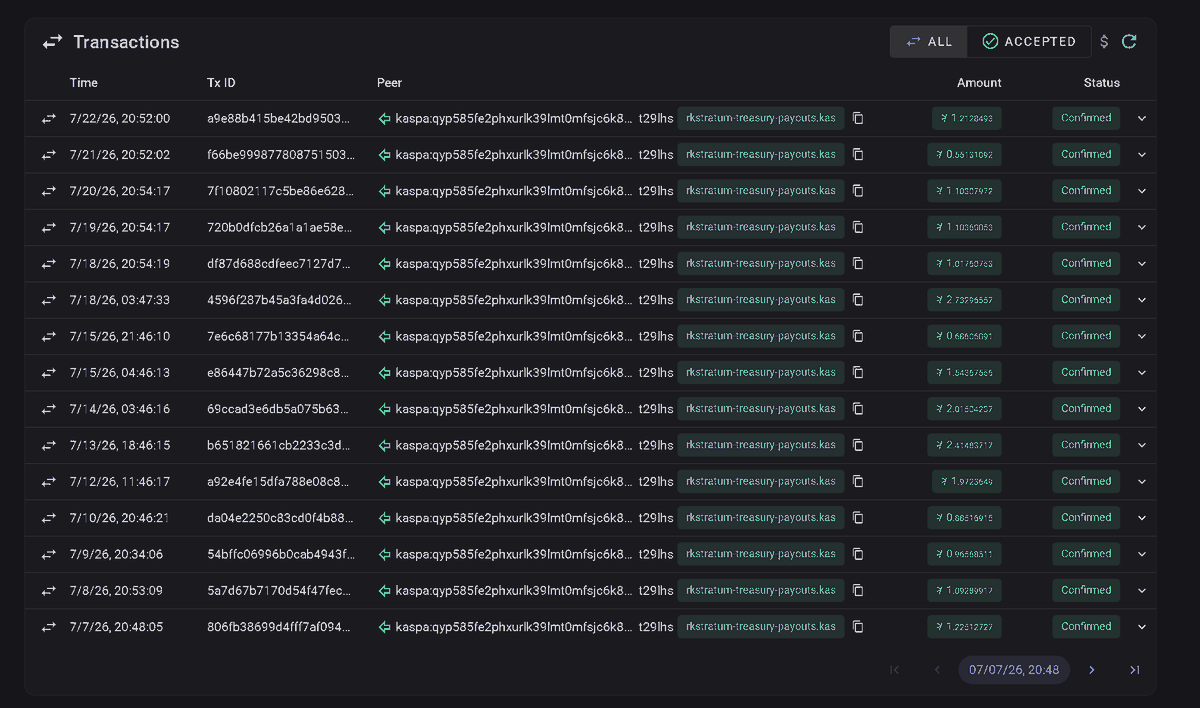Copy peer address in the 7/18/26, 03:47:33 row
Viewport: 1200px width, 708px height.
(x=858, y=300)
